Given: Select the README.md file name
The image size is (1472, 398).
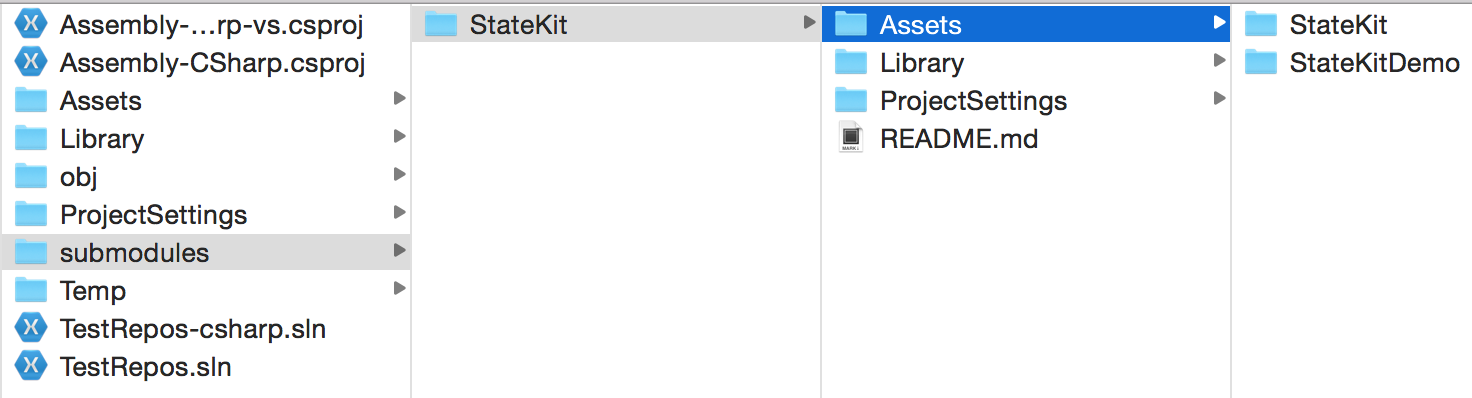Looking at the screenshot, I should pyautogui.click(x=959, y=139).
